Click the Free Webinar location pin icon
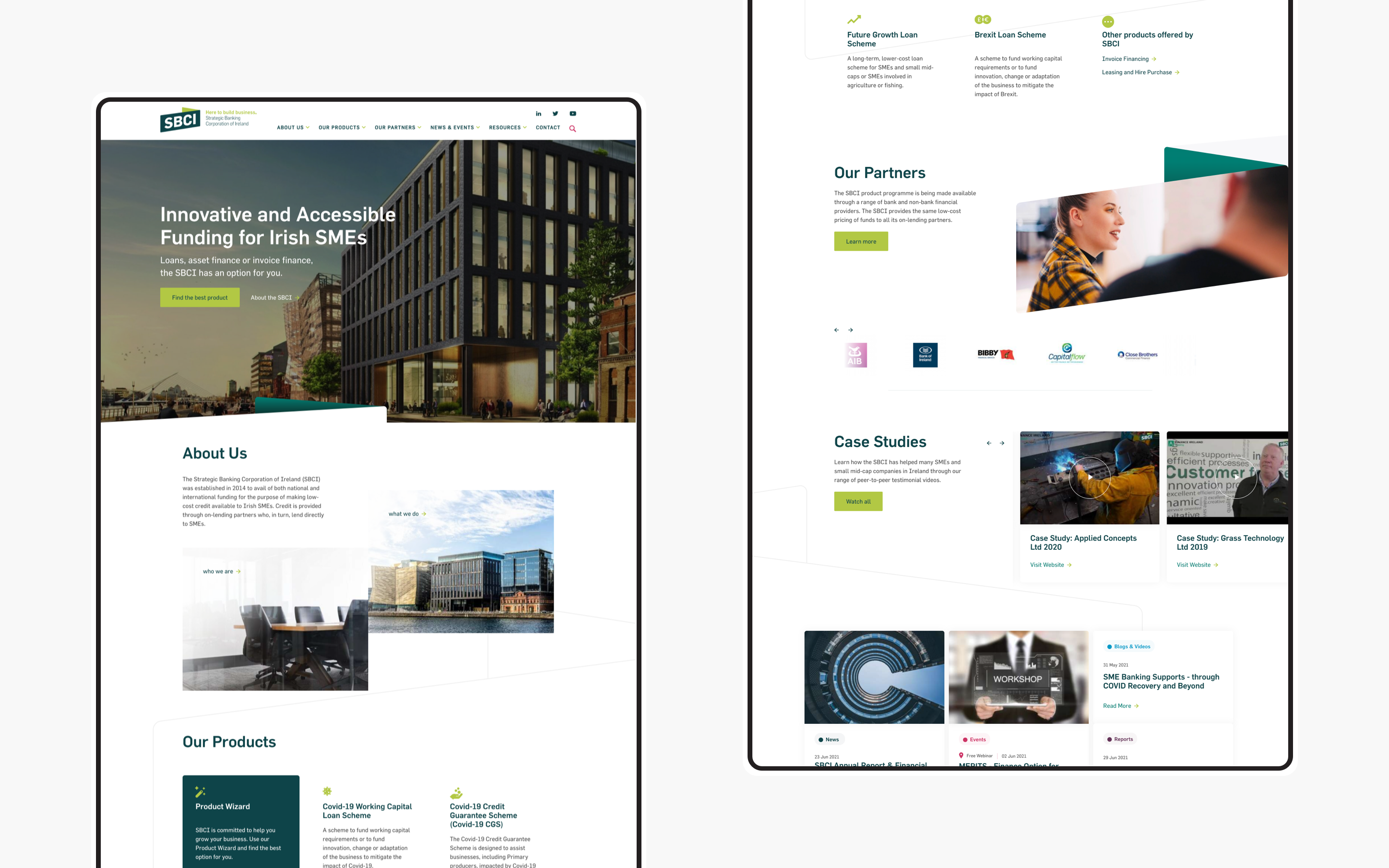Screen dimensions: 1389x868 [961, 756]
